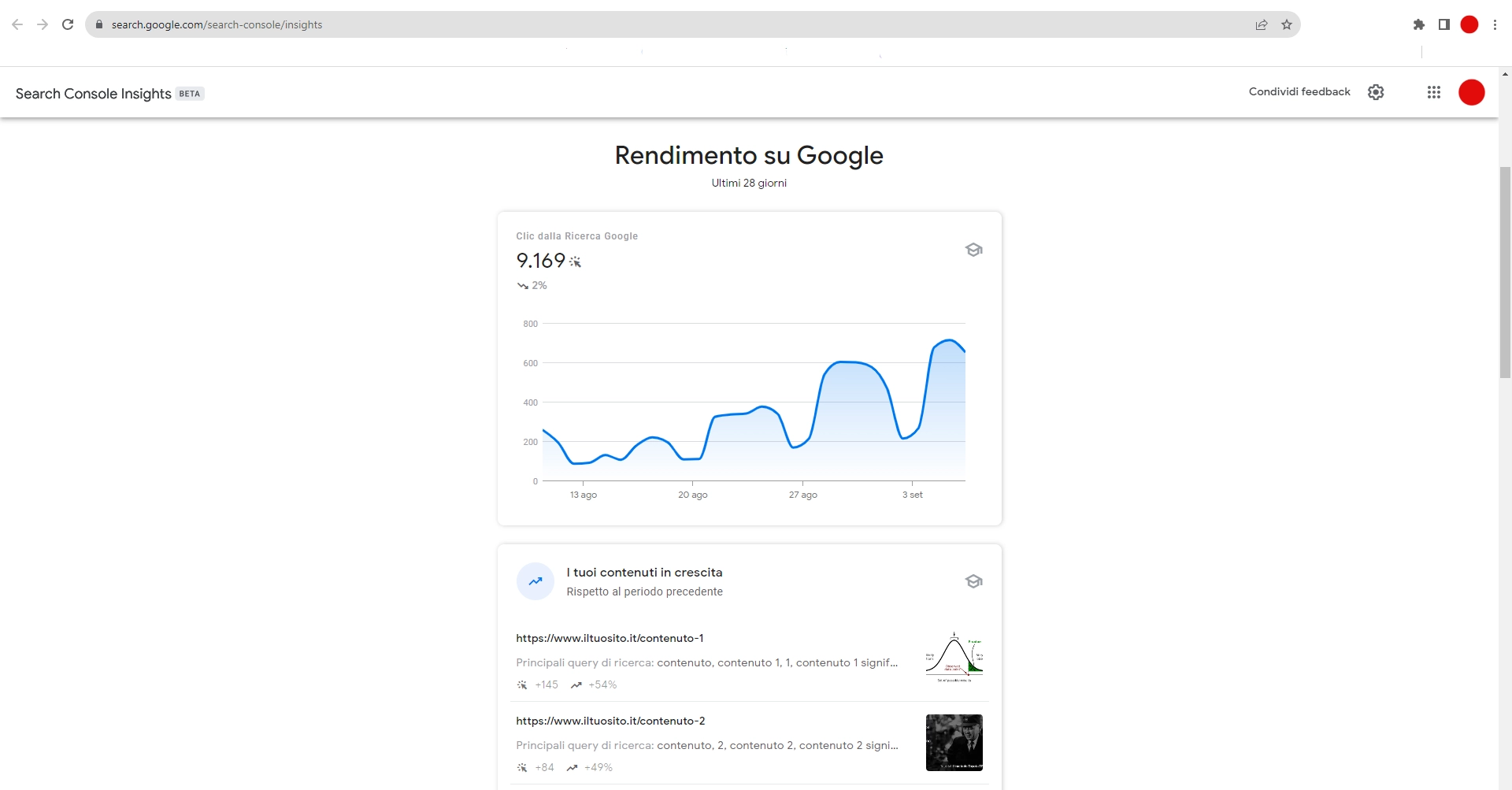Click the Rendimento su Google heading
Image resolution: width=1512 pixels, height=790 pixels.
click(749, 155)
